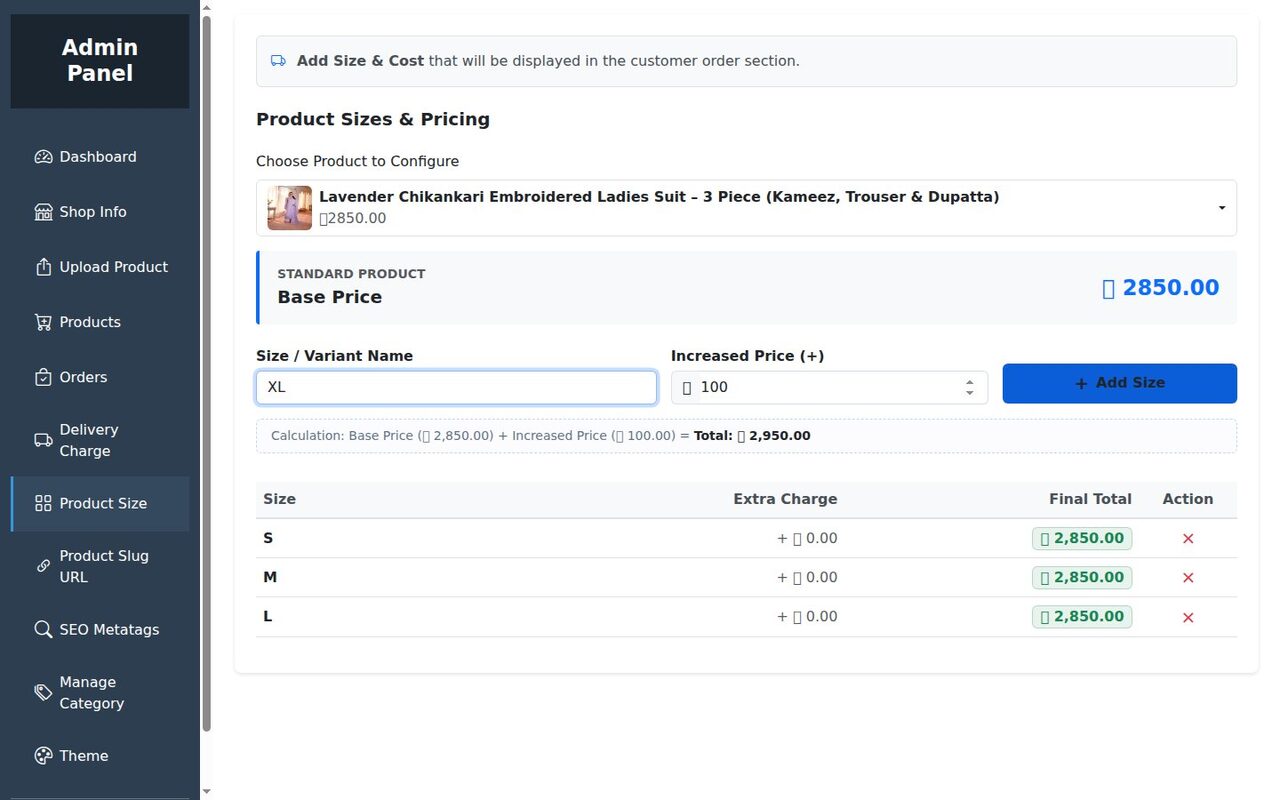This screenshot has height=800, width=1280.
Task: Click the Orders bag icon
Action: point(43,377)
